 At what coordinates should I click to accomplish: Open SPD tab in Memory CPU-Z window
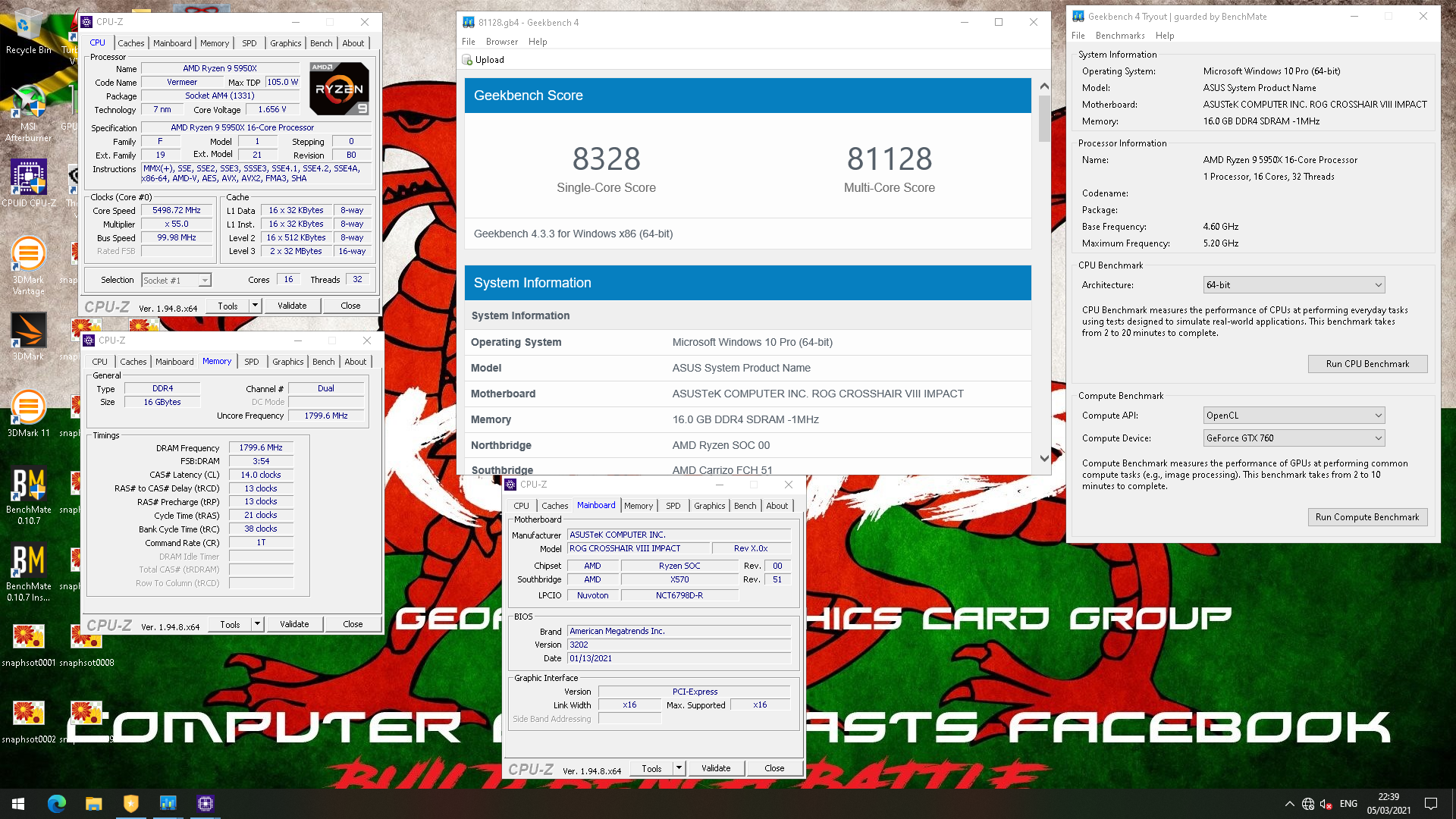252,362
